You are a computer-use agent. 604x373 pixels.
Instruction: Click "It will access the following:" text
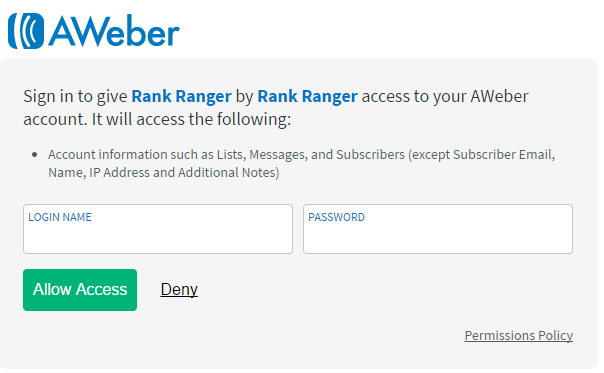click(191, 119)
